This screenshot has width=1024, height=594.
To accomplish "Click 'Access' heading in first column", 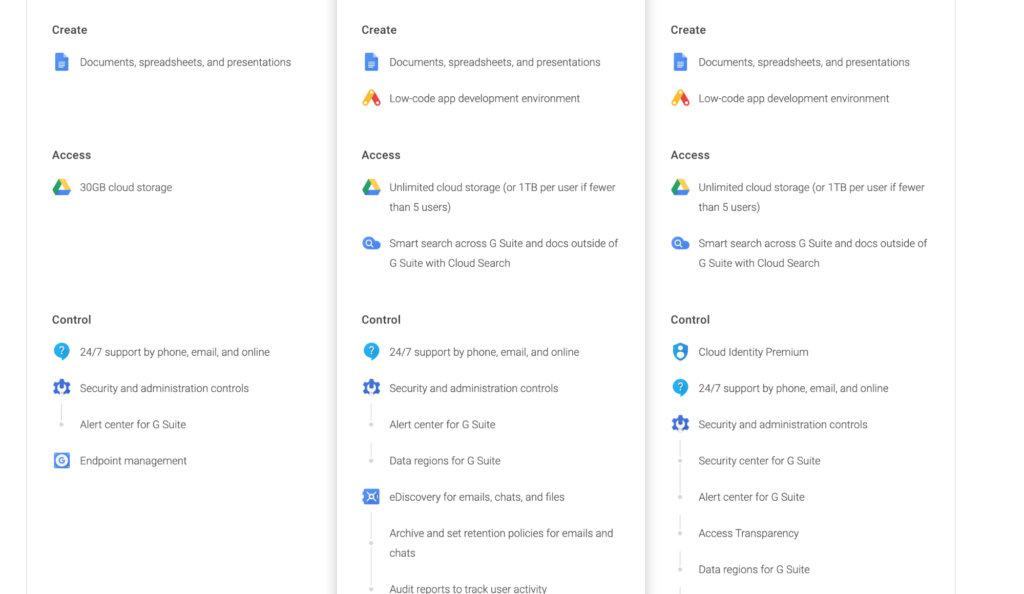I will [x=71, y=155].
